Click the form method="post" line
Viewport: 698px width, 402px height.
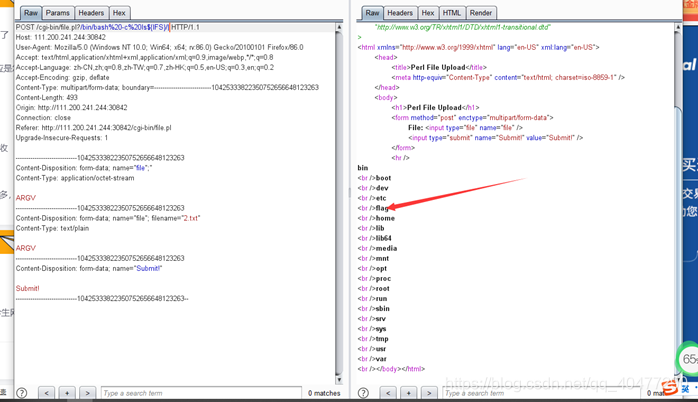coord(472,118)
